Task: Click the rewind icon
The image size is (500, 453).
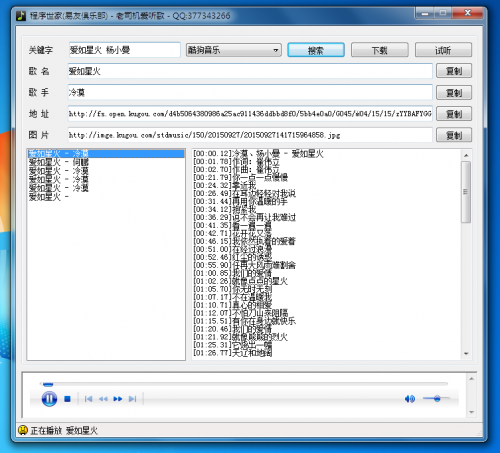Action: pos(103,399)
